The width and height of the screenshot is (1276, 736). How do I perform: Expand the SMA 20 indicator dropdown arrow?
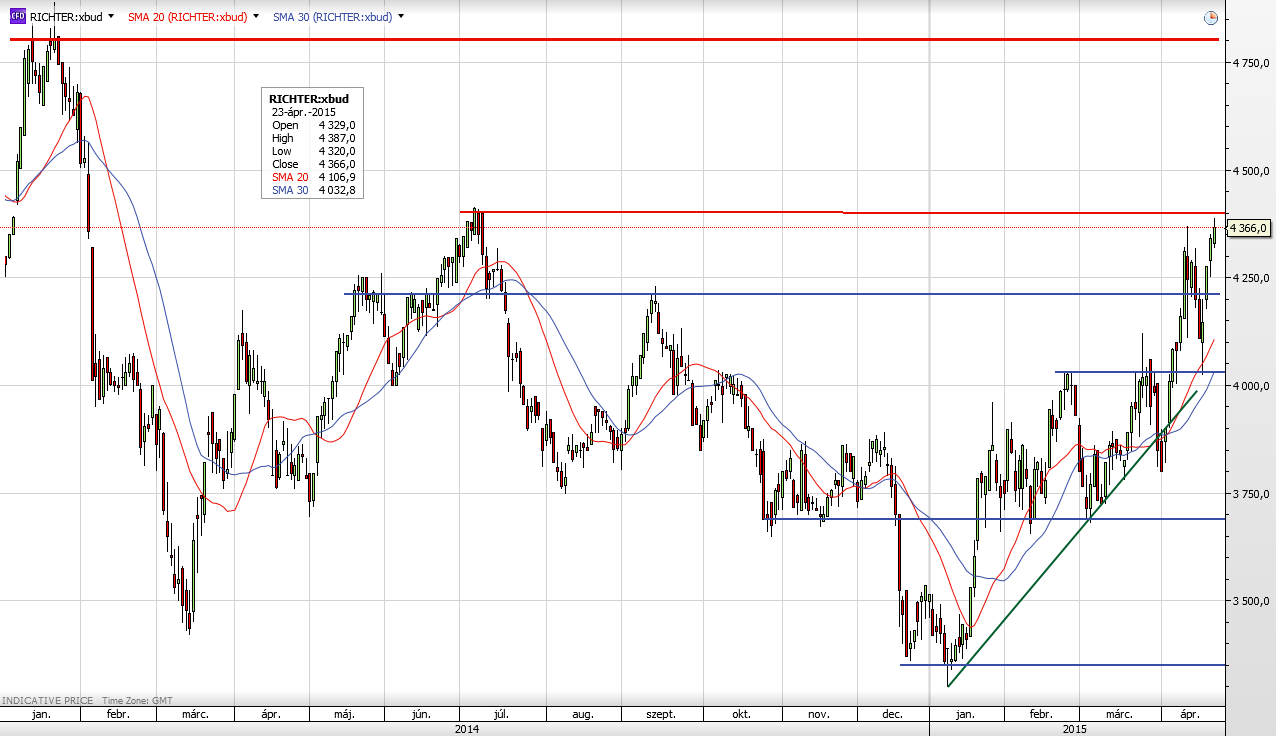[256, 17]
